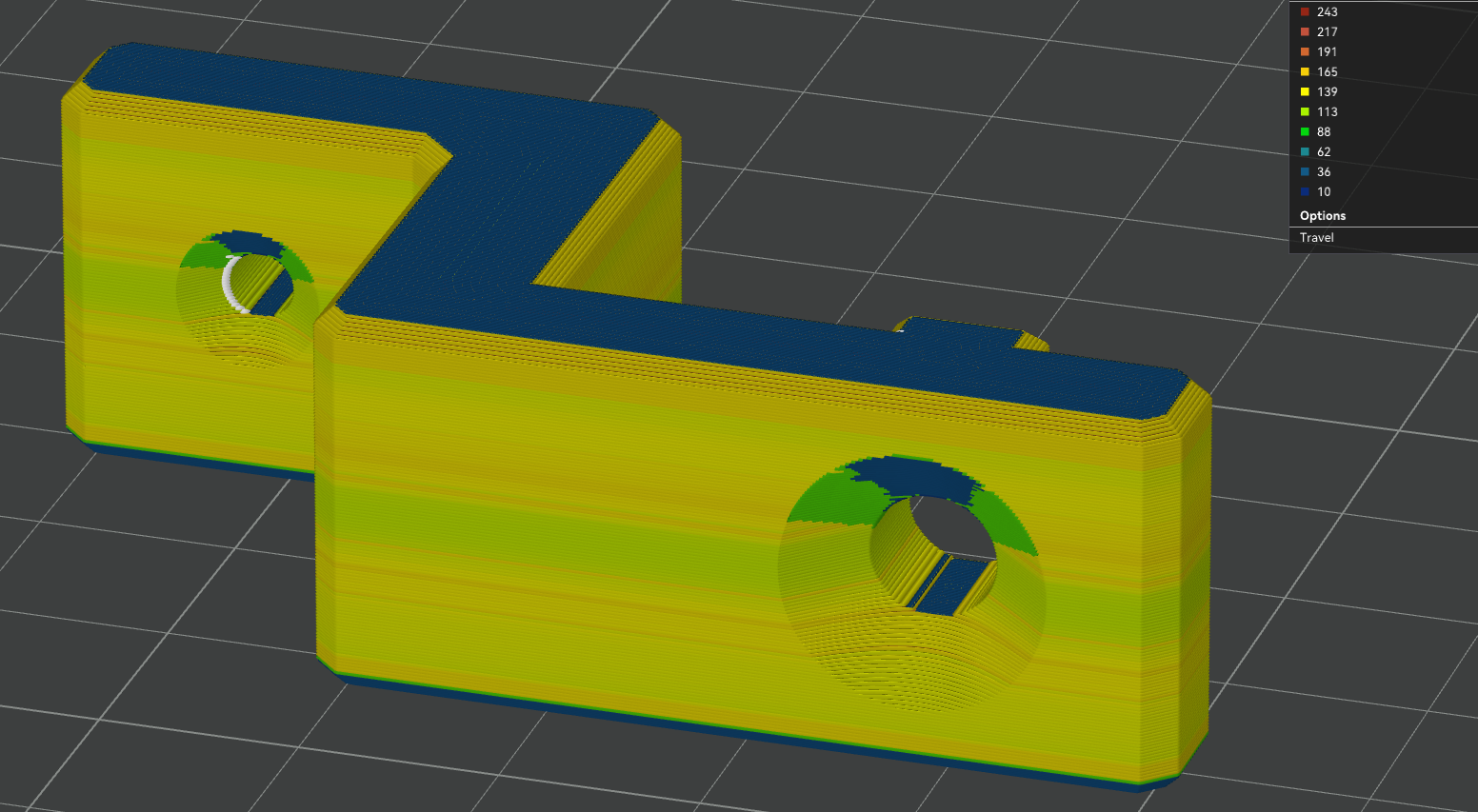The width and height of the screenshot is (1478, 812).
Task: Toggle visibility of Travel moves
Action: click(x=1316, y=237)
